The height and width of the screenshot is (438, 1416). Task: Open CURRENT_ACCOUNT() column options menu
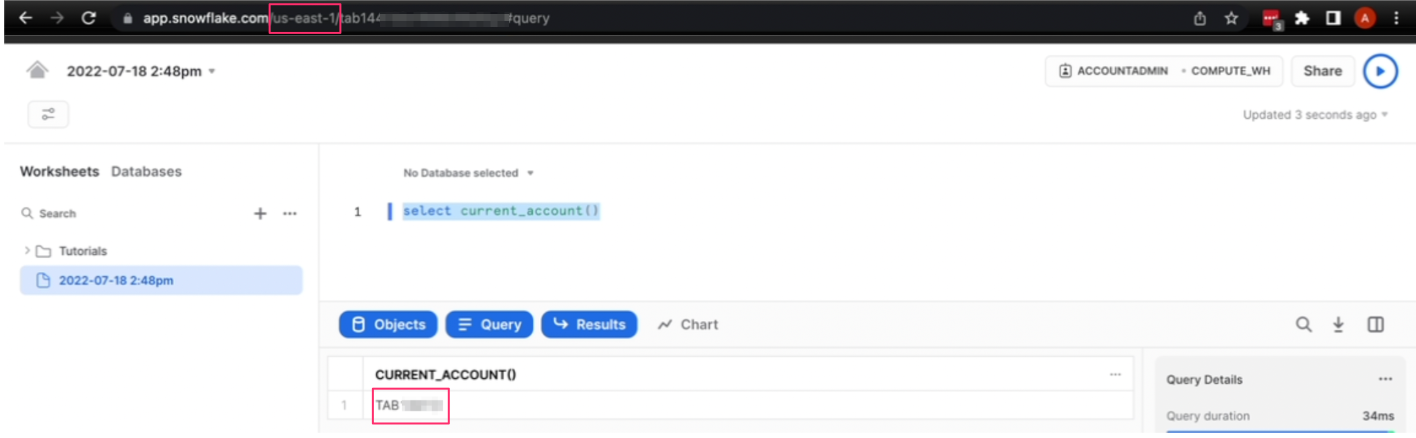click(1115, 374)
